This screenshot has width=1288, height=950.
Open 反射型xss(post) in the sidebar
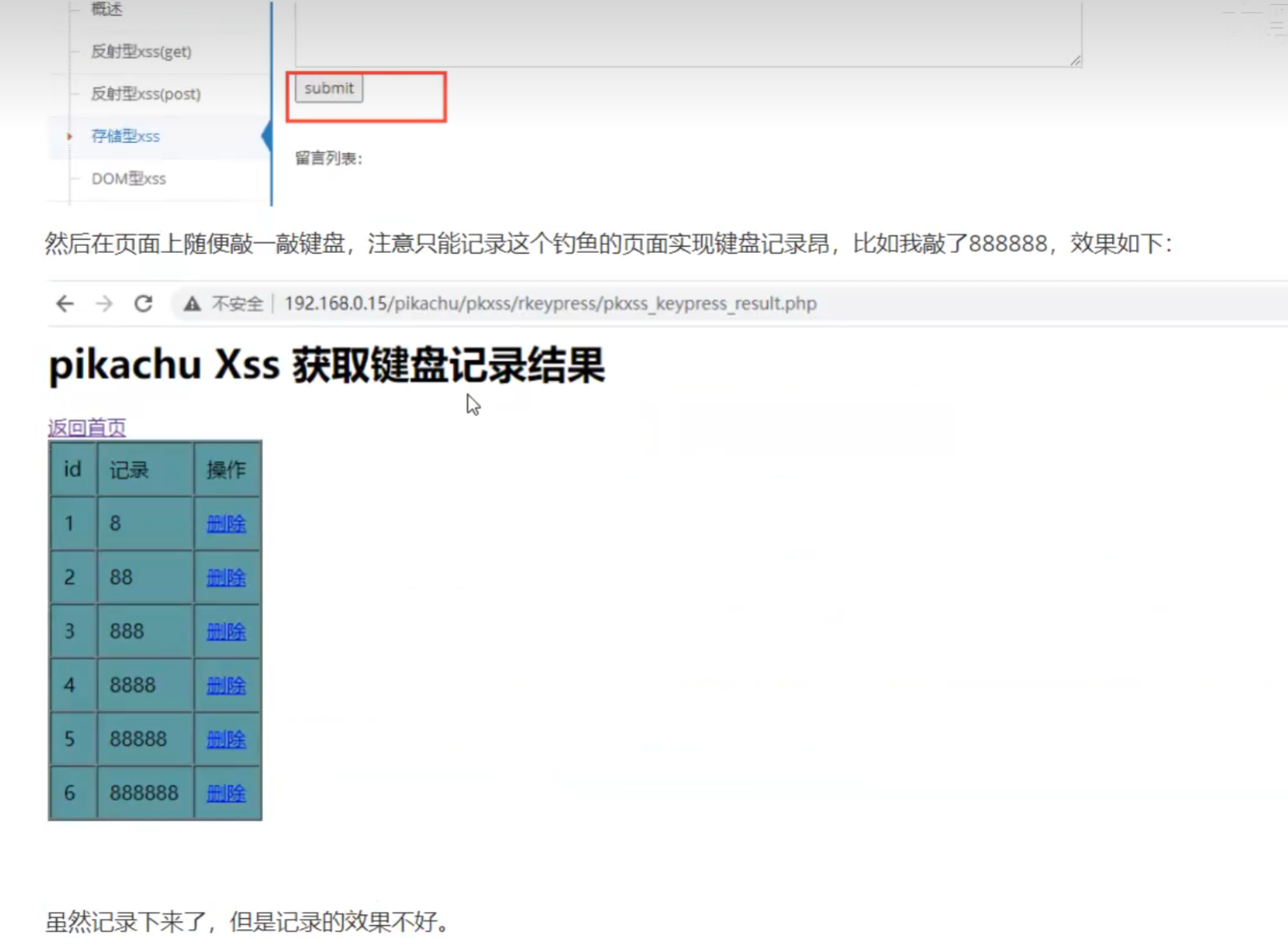click(x=145, y=94)
